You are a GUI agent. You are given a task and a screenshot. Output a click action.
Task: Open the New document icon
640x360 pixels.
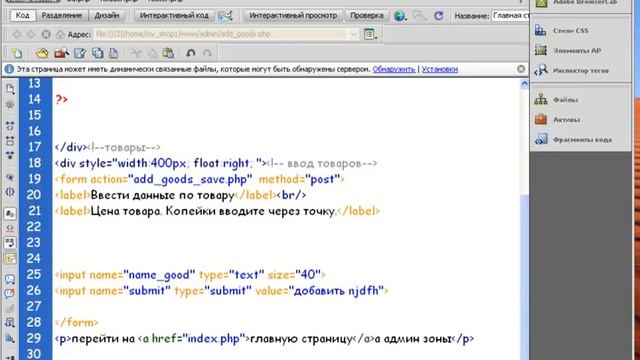17,53
